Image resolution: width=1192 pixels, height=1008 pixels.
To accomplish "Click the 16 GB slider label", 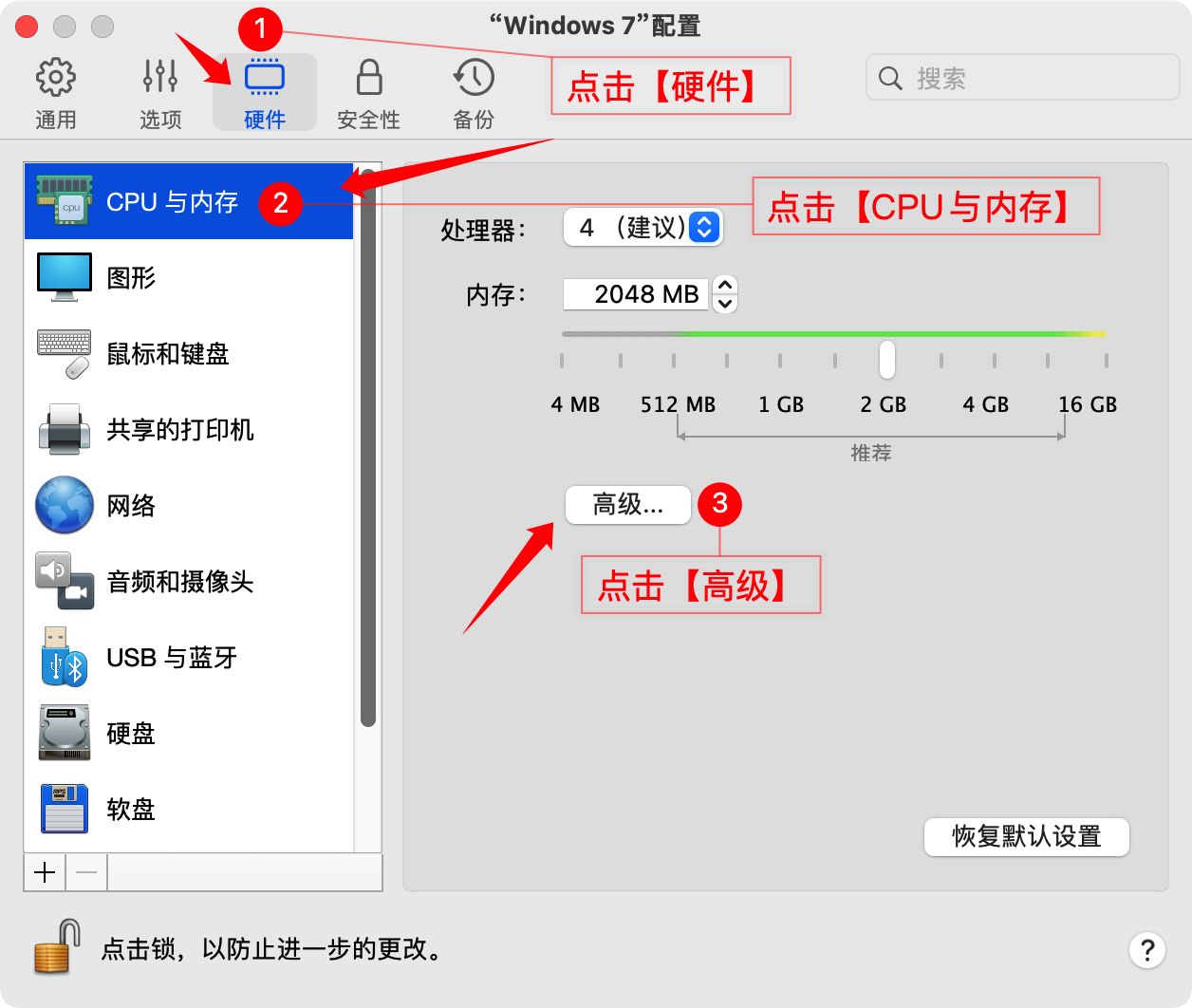I will click(x=1088, y=405).
